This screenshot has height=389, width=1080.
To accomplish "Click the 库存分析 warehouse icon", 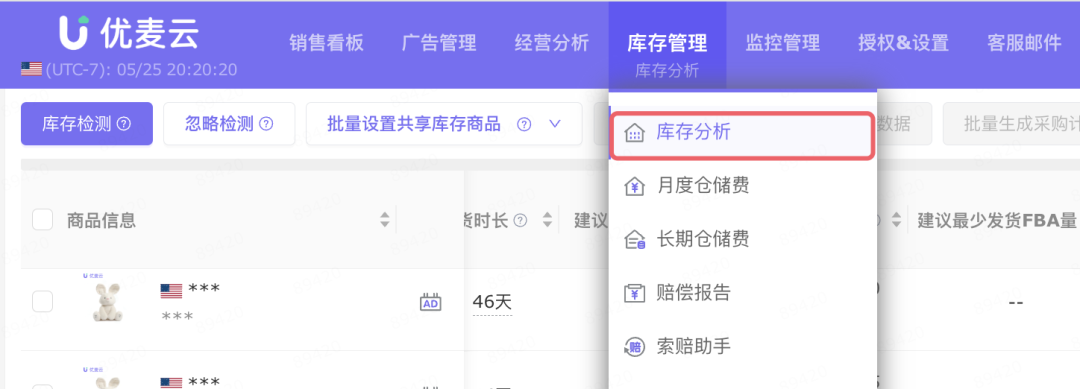I will (634, 132).
